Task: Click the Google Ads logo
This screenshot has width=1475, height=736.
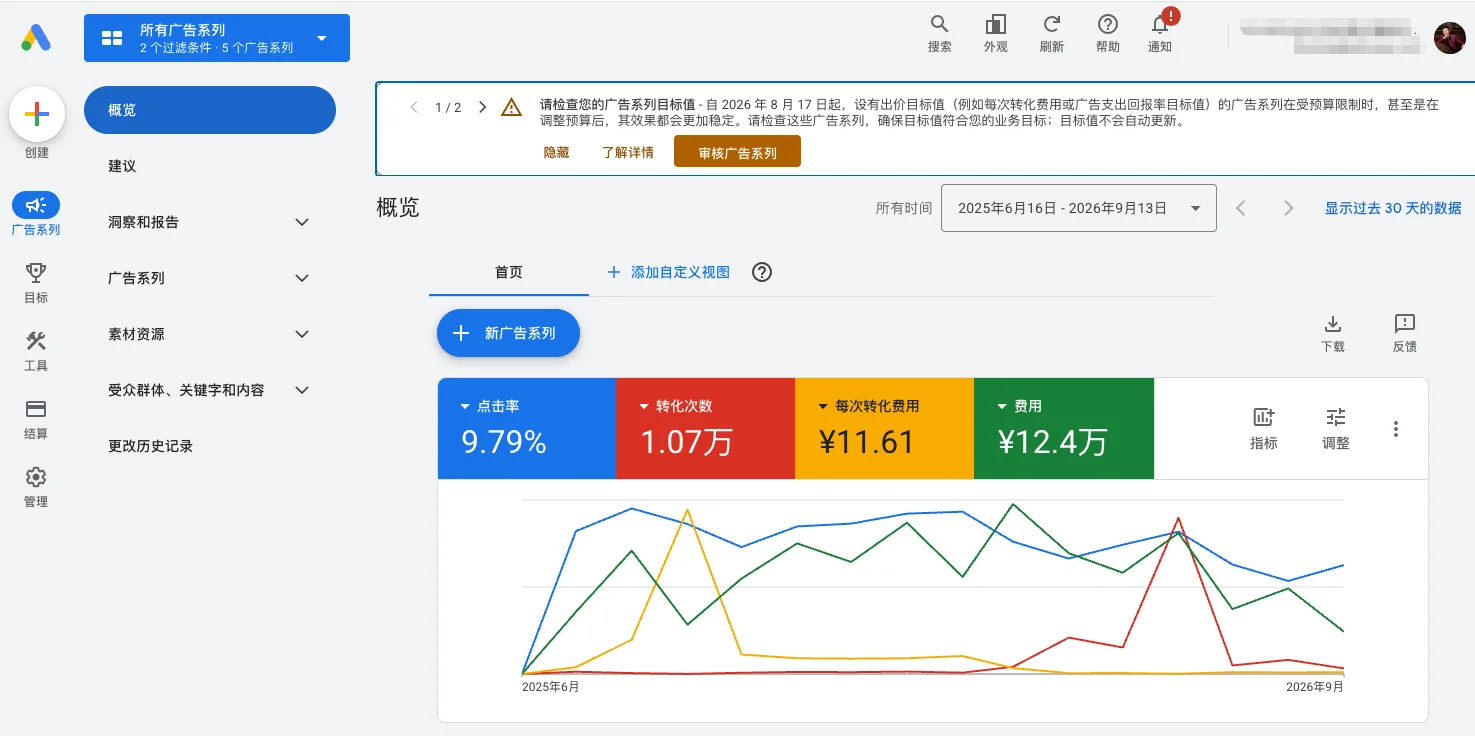Action: pyautogui.click(x=36, y=38)
